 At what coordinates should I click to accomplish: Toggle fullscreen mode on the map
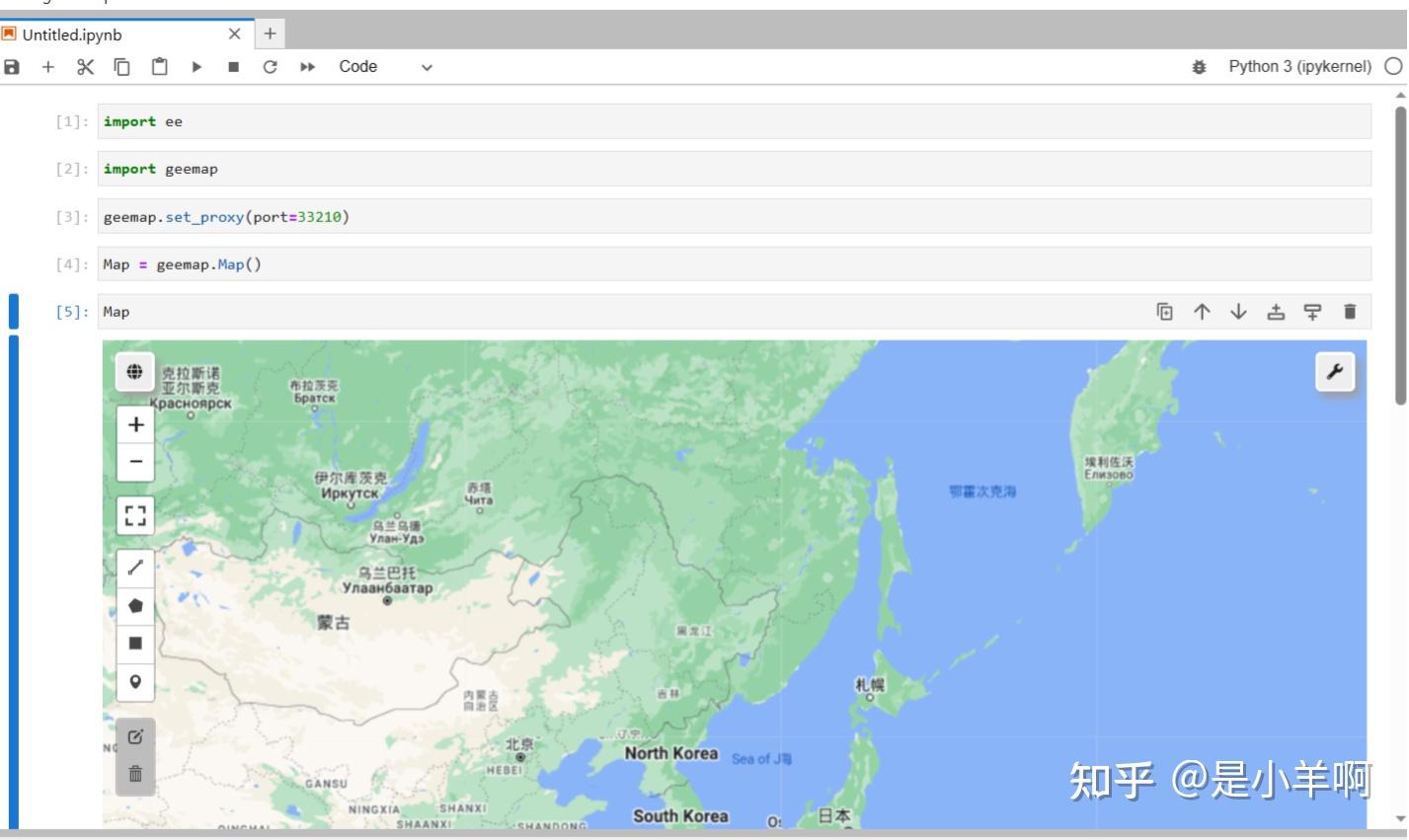point(135,514)
